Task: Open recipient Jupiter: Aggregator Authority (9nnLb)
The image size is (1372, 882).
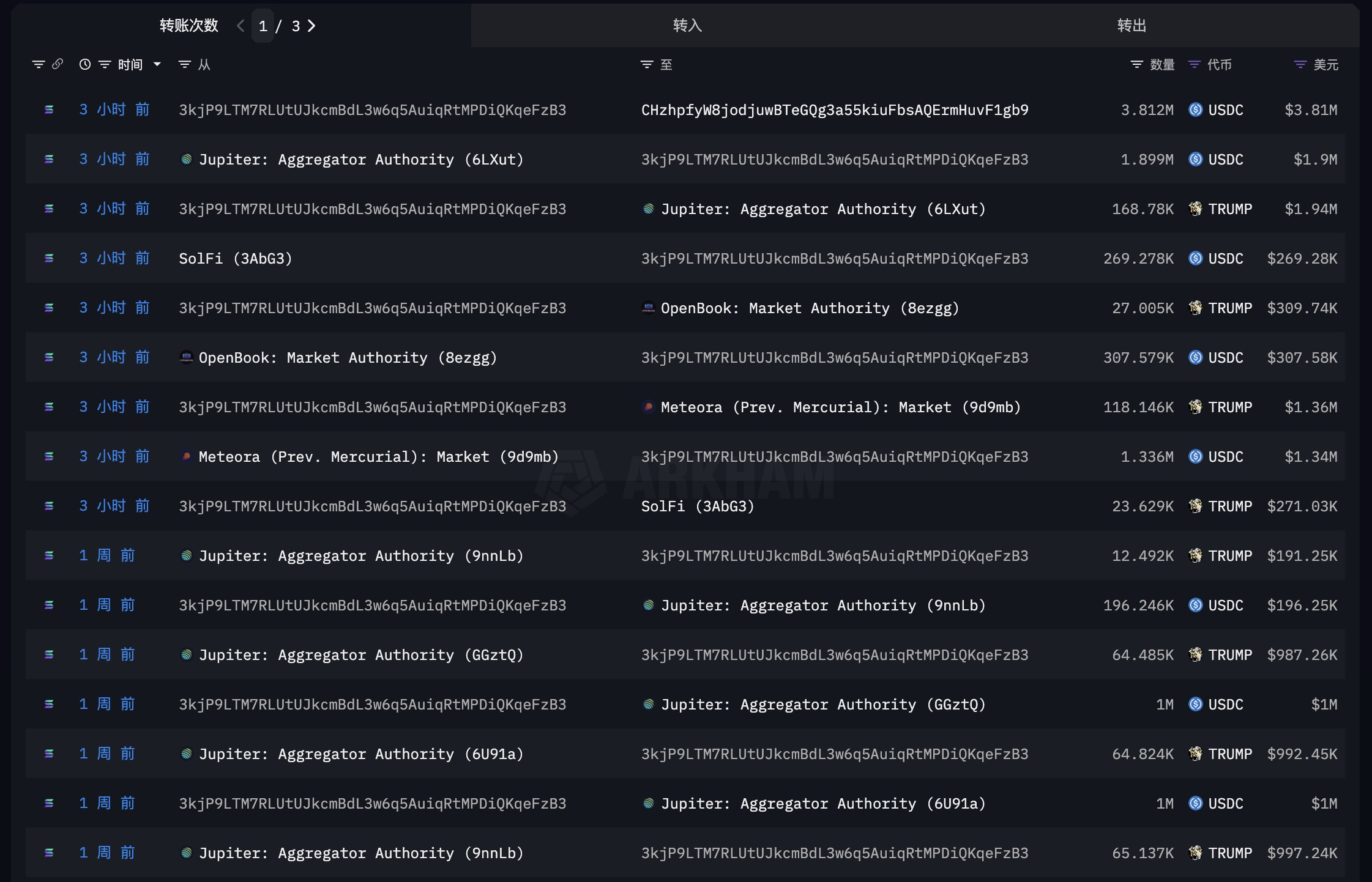Action: pos(824,605)
